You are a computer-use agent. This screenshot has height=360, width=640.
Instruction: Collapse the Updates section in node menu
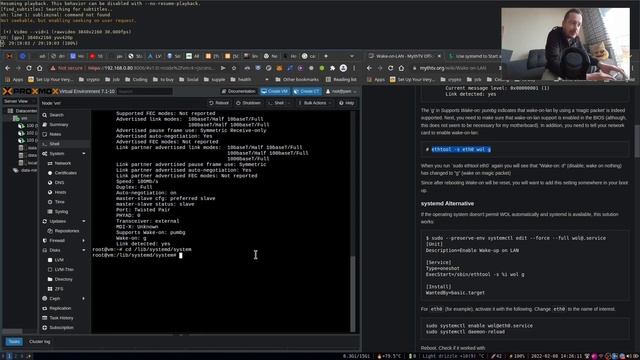coord(84,221)
